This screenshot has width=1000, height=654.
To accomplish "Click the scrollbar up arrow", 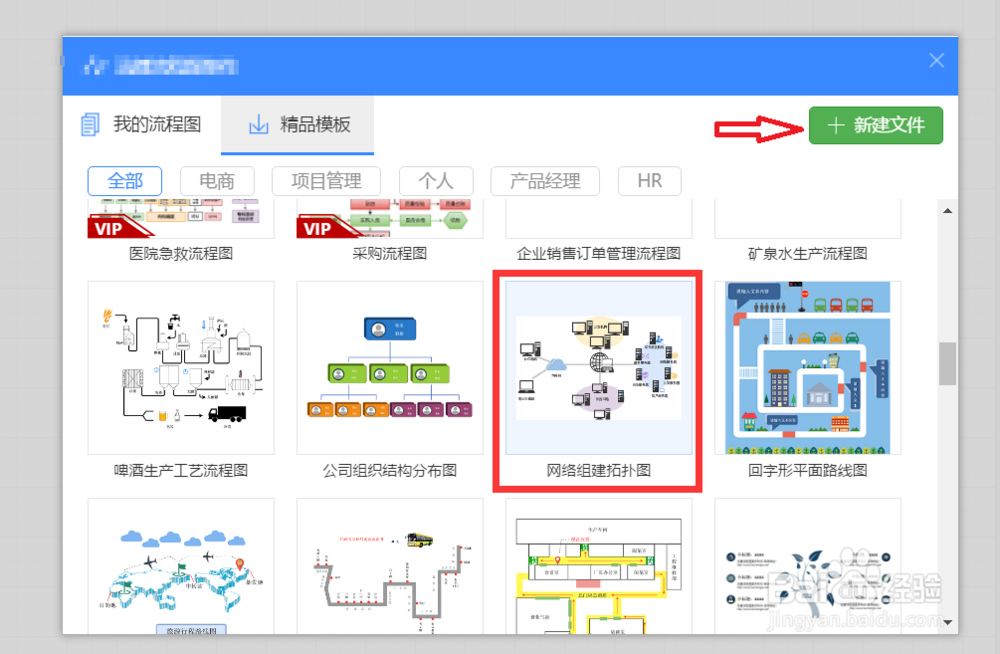I will (x=947, y=210).
